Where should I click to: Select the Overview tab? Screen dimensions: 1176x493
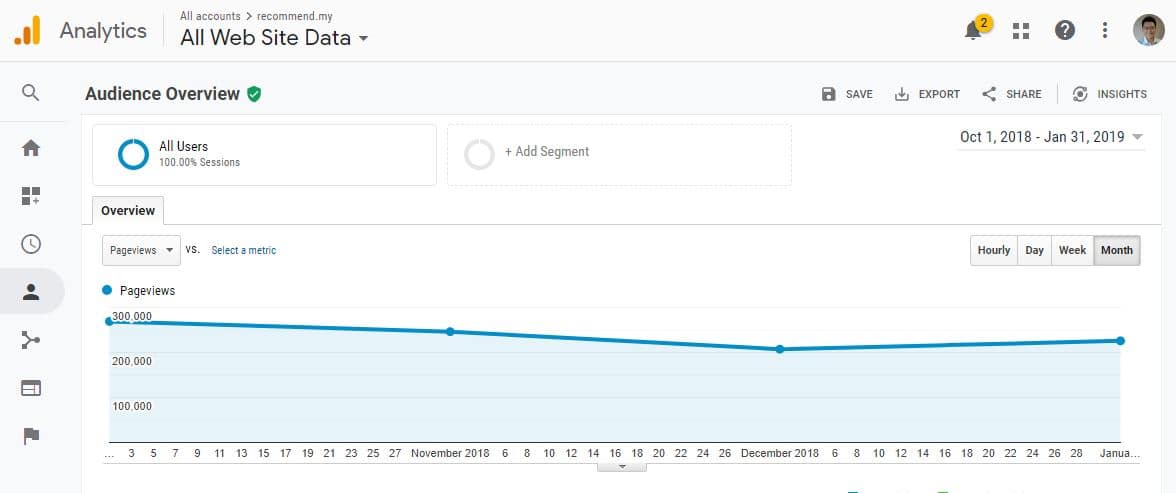tap(128, 211)
